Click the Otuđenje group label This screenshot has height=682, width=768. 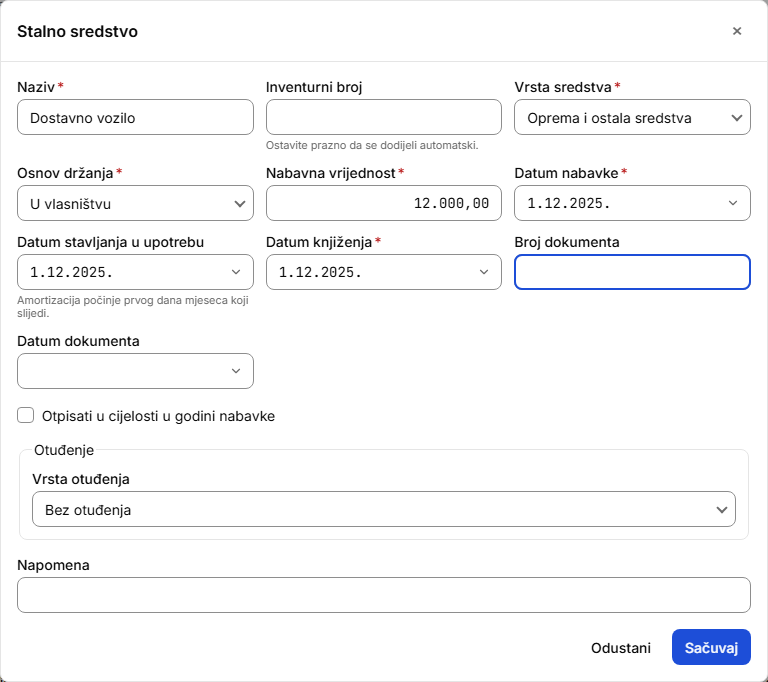pyautogui.click(x=64, y=450)
